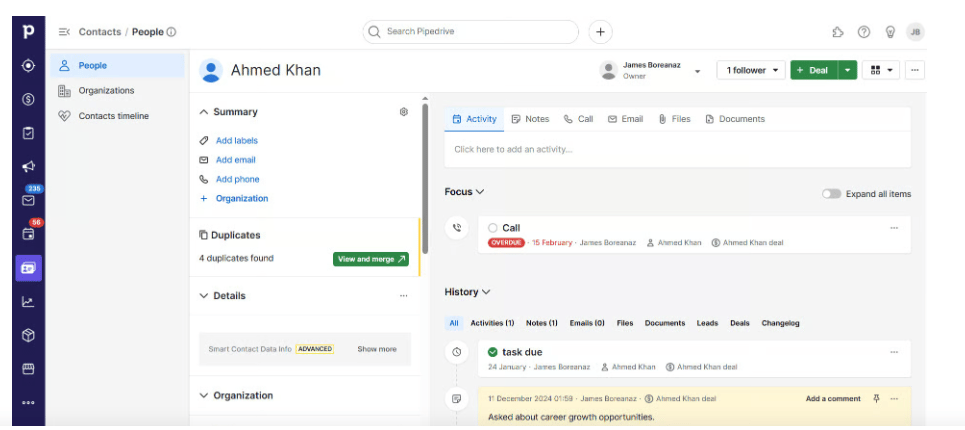Click the Add email link

pyautogui.click(x=235, y=160)
